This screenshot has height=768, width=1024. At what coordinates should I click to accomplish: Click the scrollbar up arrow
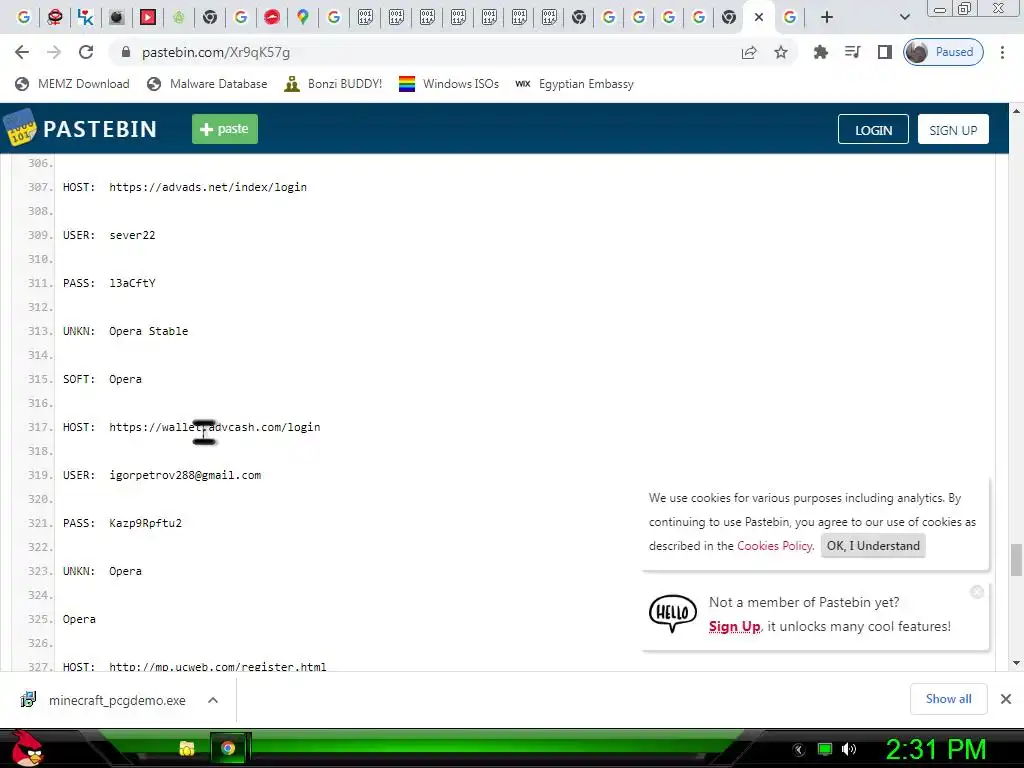[x=1016, y=111]
